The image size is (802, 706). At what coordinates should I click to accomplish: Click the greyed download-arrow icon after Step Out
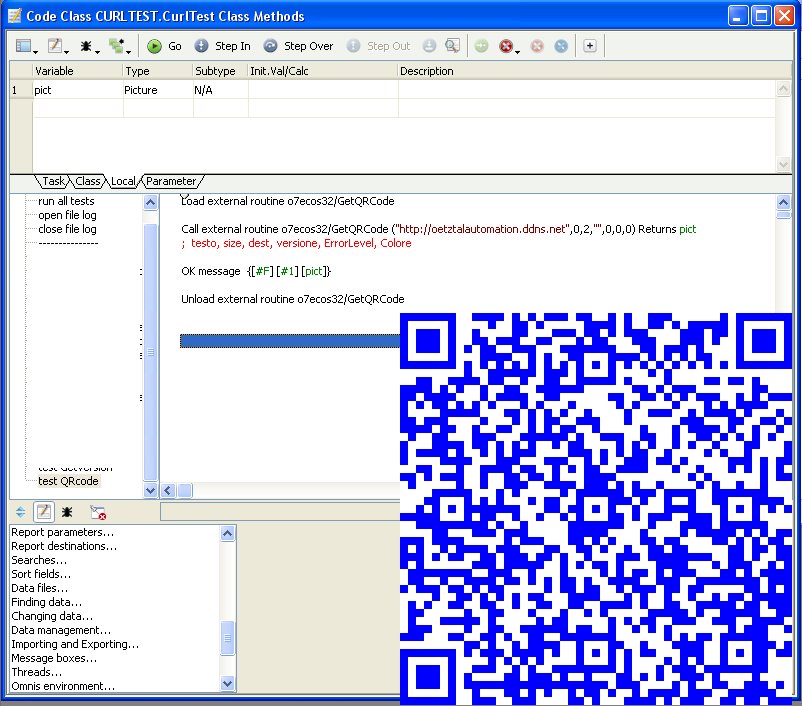click(429, 46)
